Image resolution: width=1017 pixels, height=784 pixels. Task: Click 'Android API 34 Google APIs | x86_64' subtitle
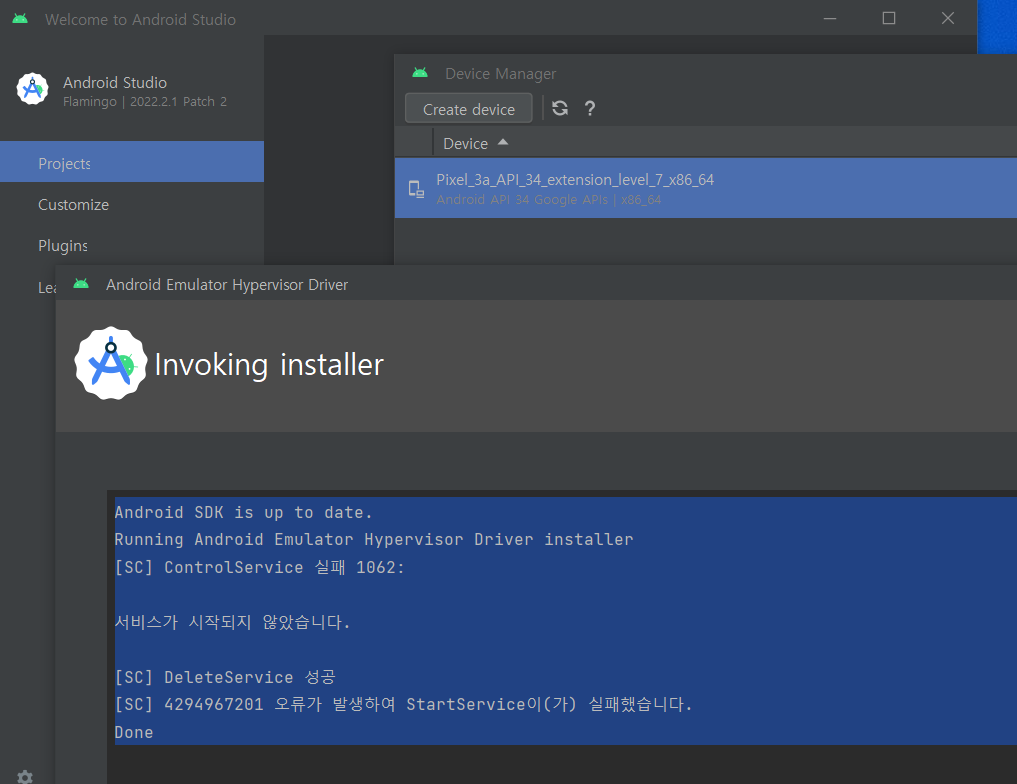click(549, 199)
